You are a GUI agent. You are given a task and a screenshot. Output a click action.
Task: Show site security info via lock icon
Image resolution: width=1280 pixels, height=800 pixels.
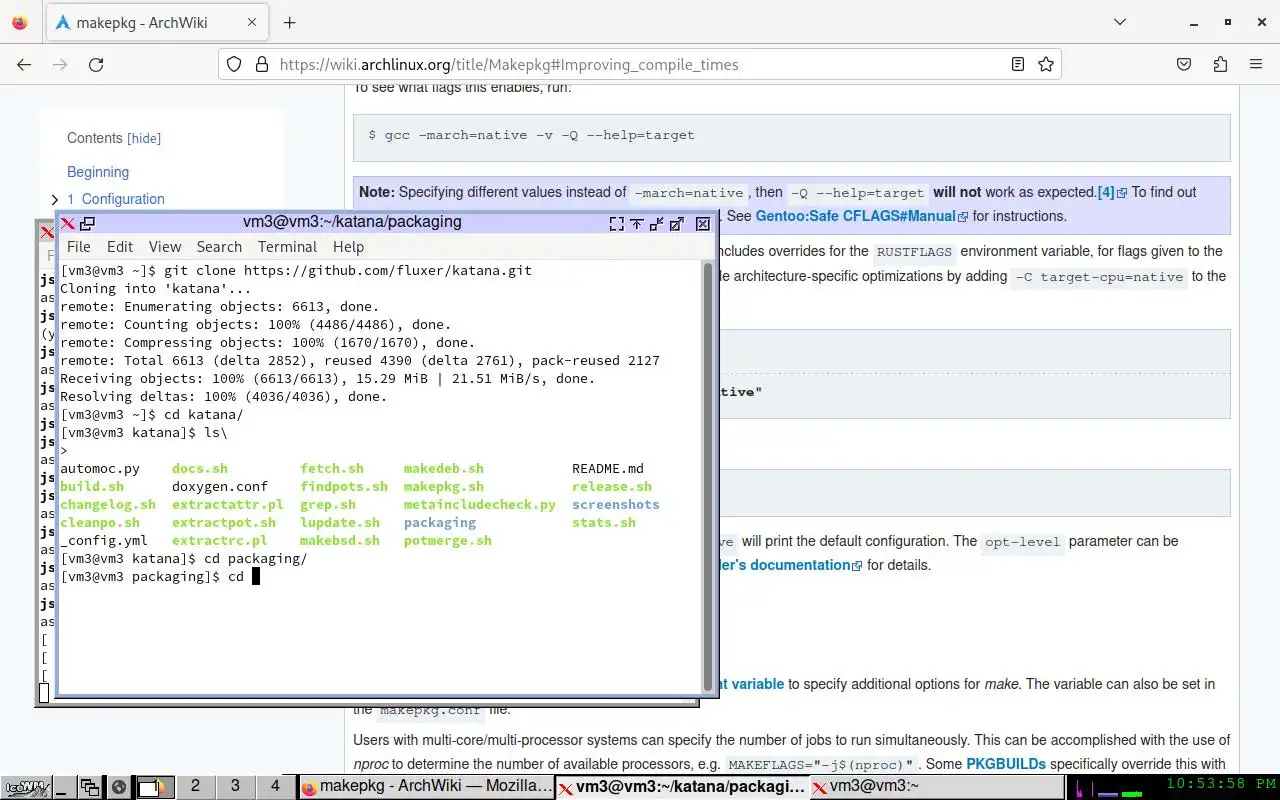pos(262,64)
